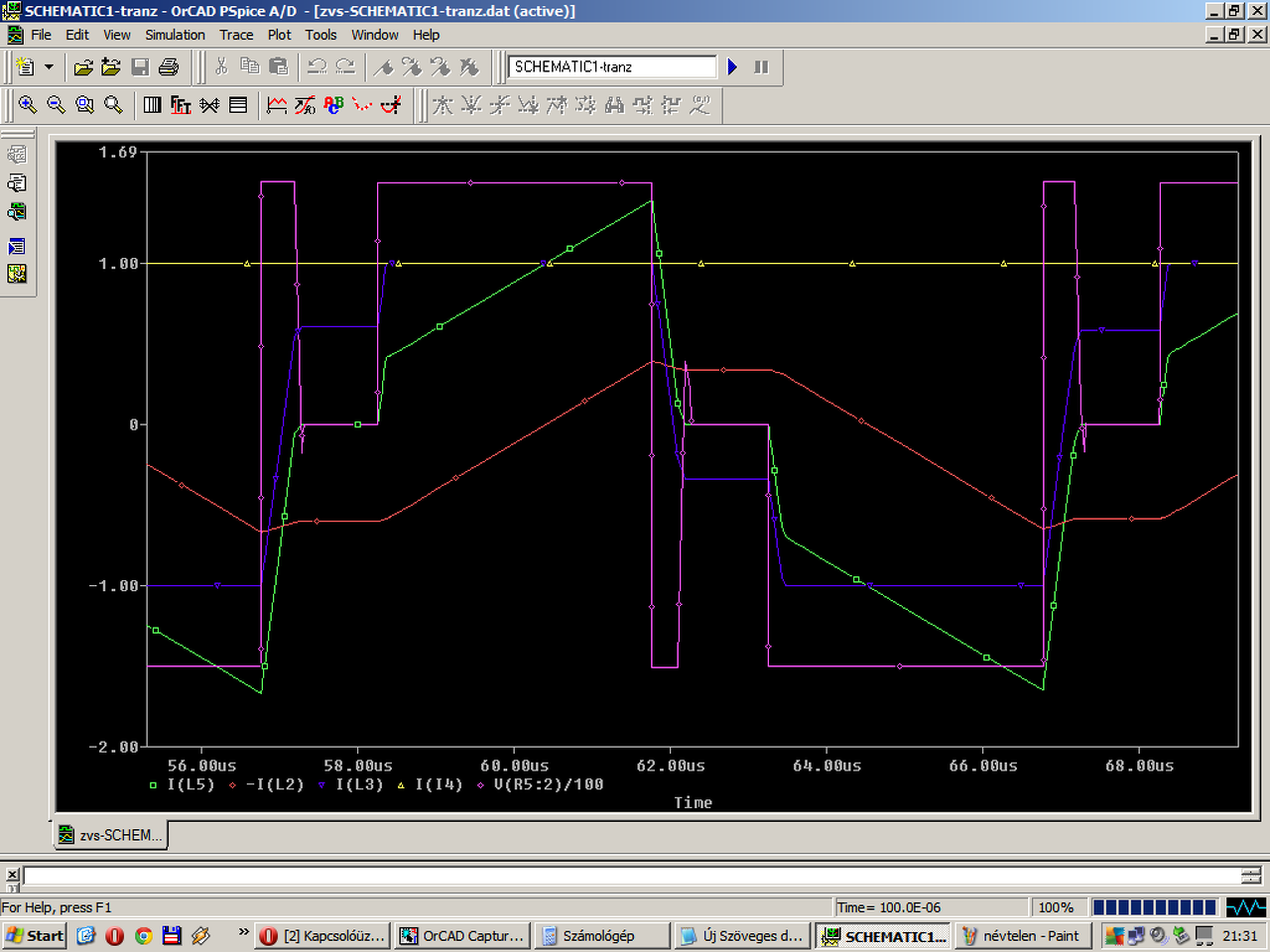The image size is (1270, 952).
Task: Open the Trace menu
Action: 236,35
